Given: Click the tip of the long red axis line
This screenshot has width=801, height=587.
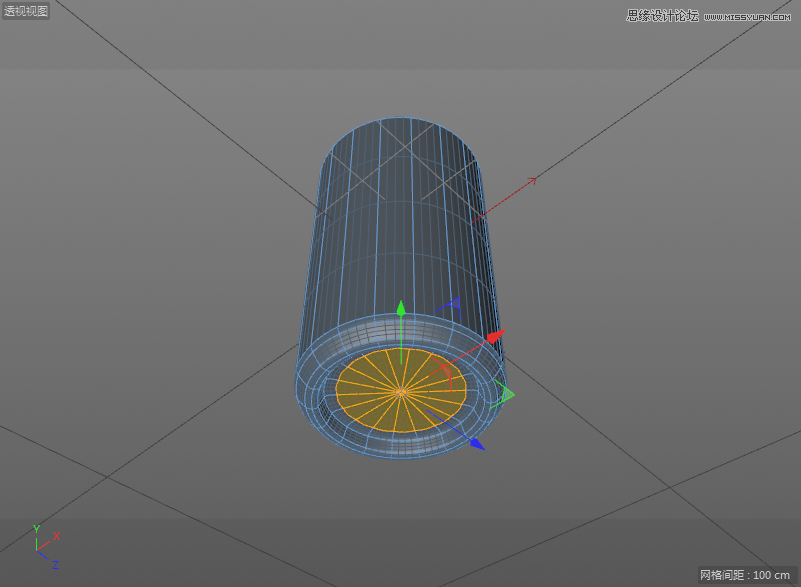Looking at the screenshot, I should click(x=534, y=177).
